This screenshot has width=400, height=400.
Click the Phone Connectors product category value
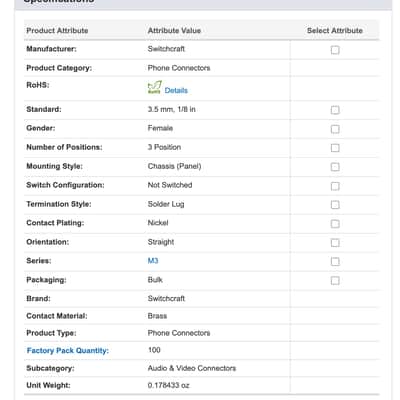pyautogui.click(x=179, y=68)
